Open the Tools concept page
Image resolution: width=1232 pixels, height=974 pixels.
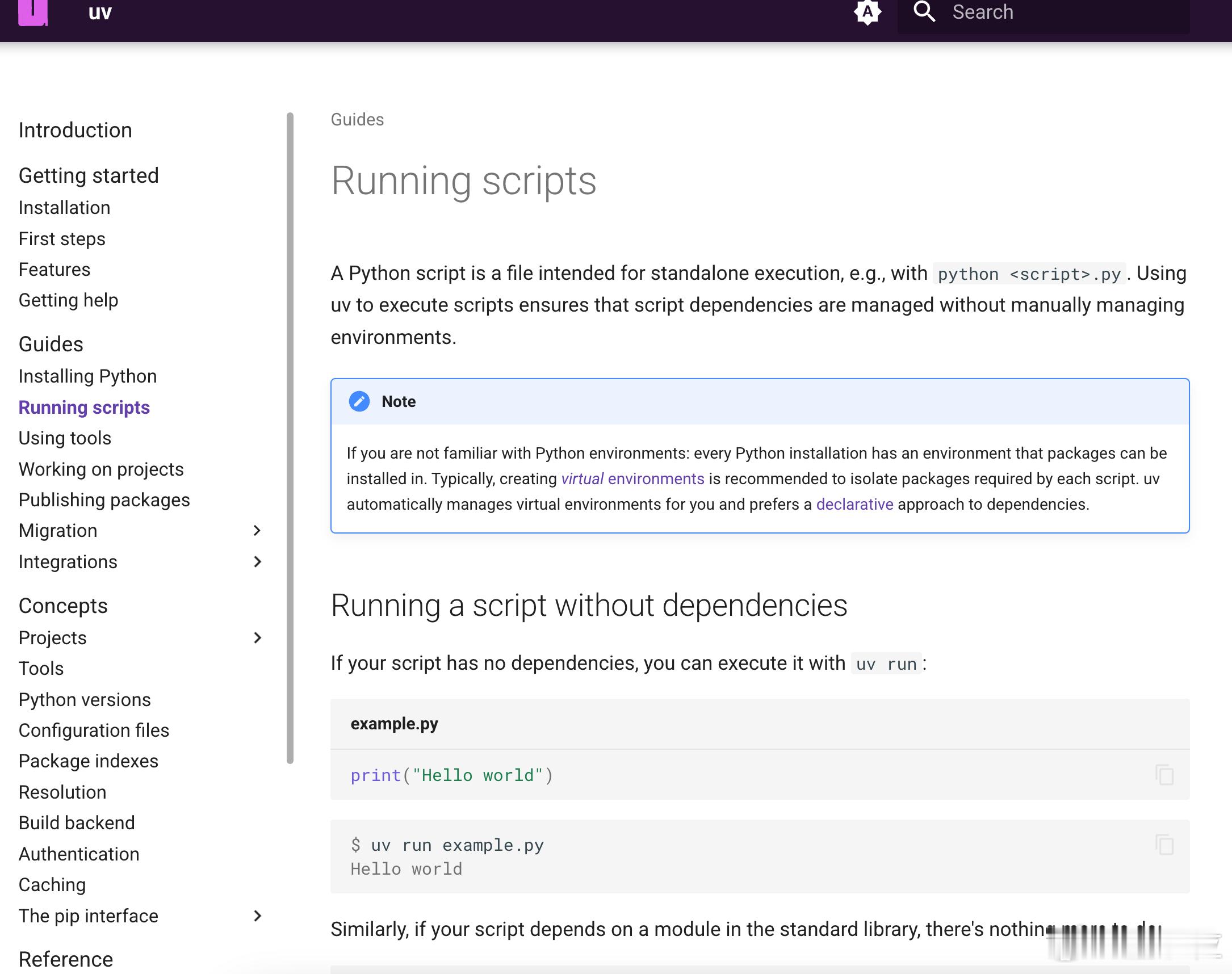pyautogui.click(x=41, y=668)
